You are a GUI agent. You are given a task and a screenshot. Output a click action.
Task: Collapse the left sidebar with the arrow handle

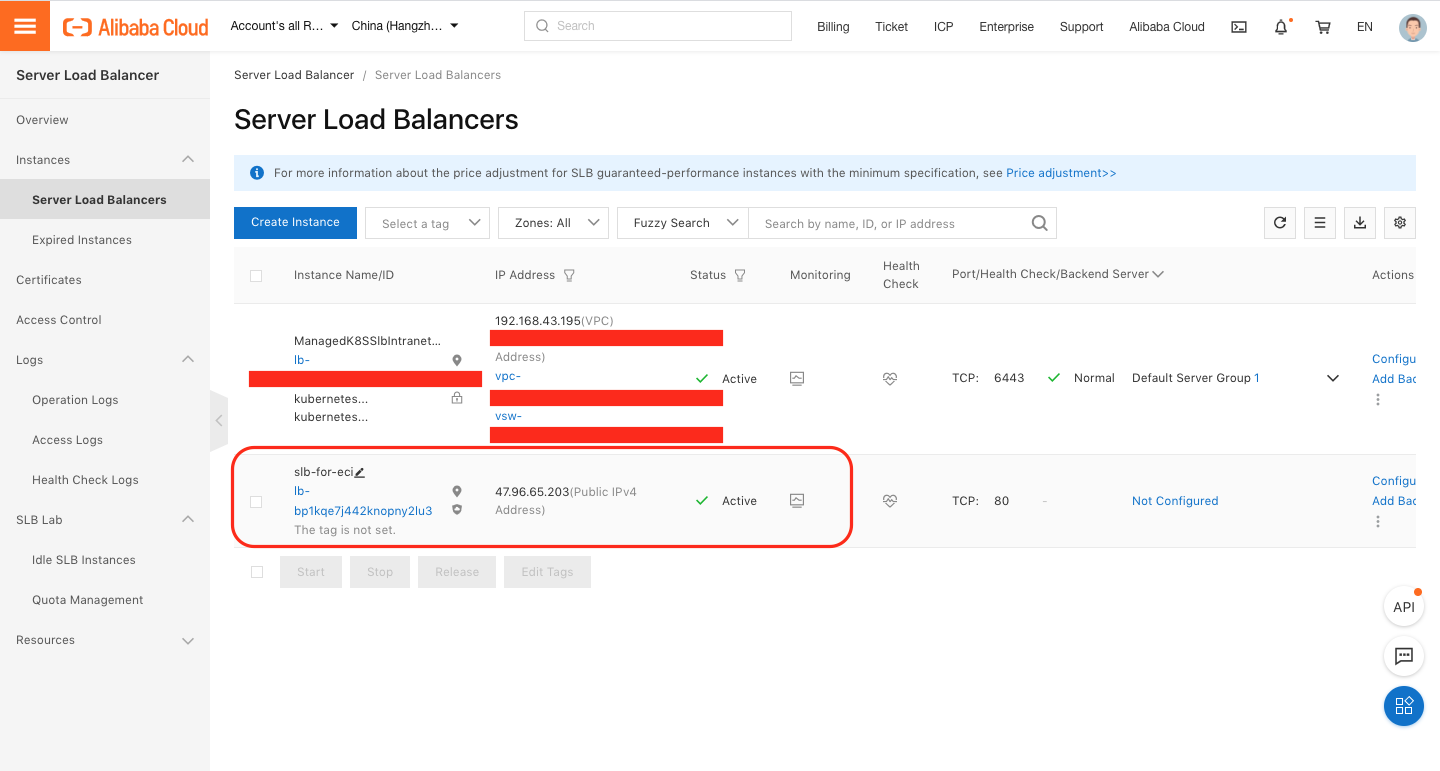click(x=219, y=420)
